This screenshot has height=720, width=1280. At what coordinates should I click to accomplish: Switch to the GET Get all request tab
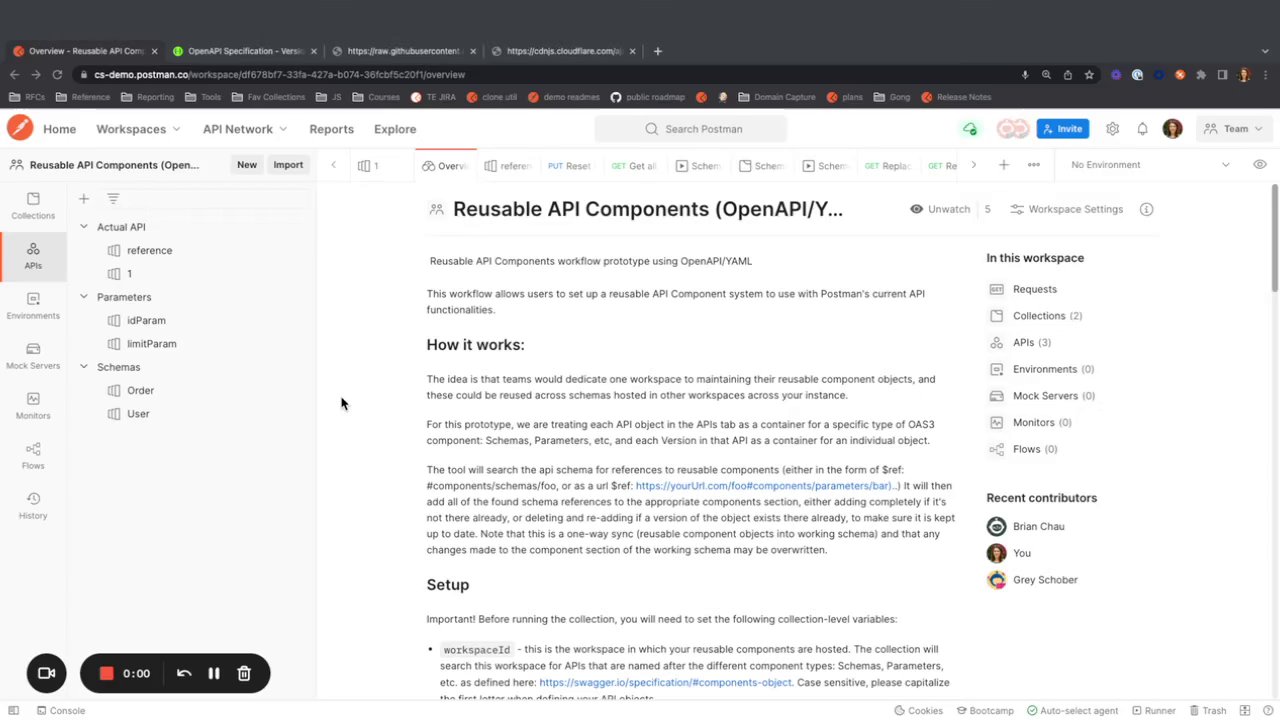(x=634, y=166)
